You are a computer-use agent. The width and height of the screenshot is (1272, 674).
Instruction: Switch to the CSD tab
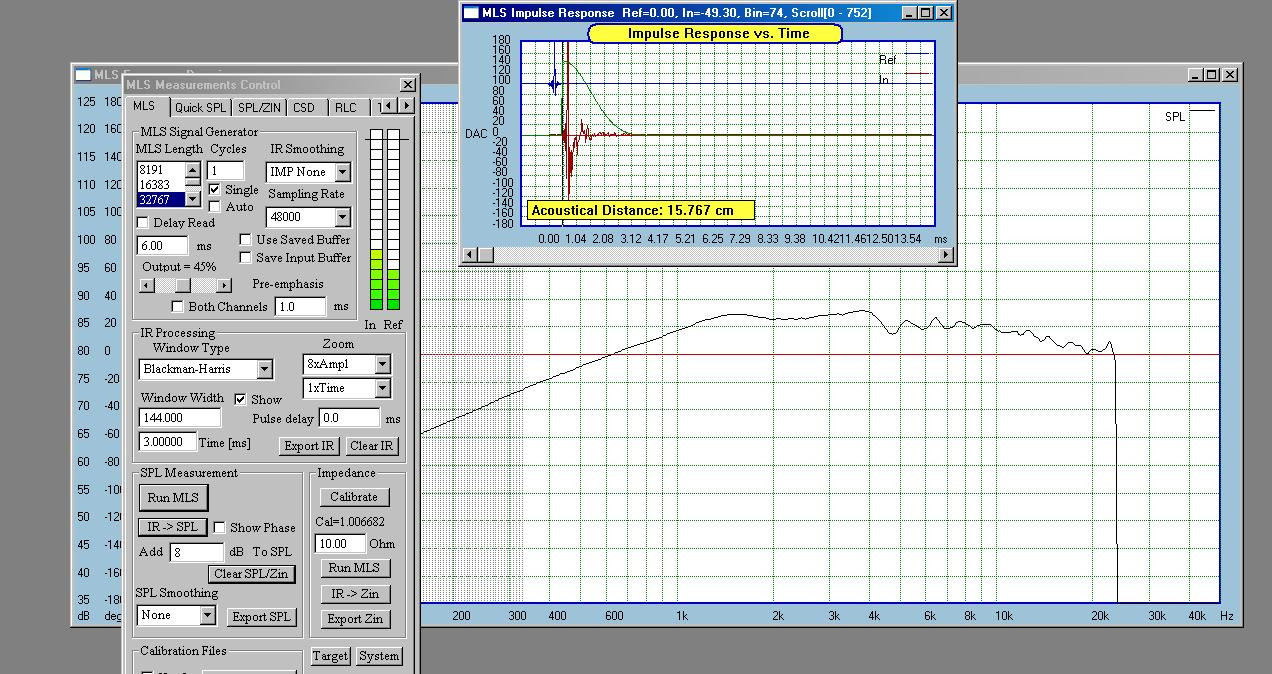(304, 108)
